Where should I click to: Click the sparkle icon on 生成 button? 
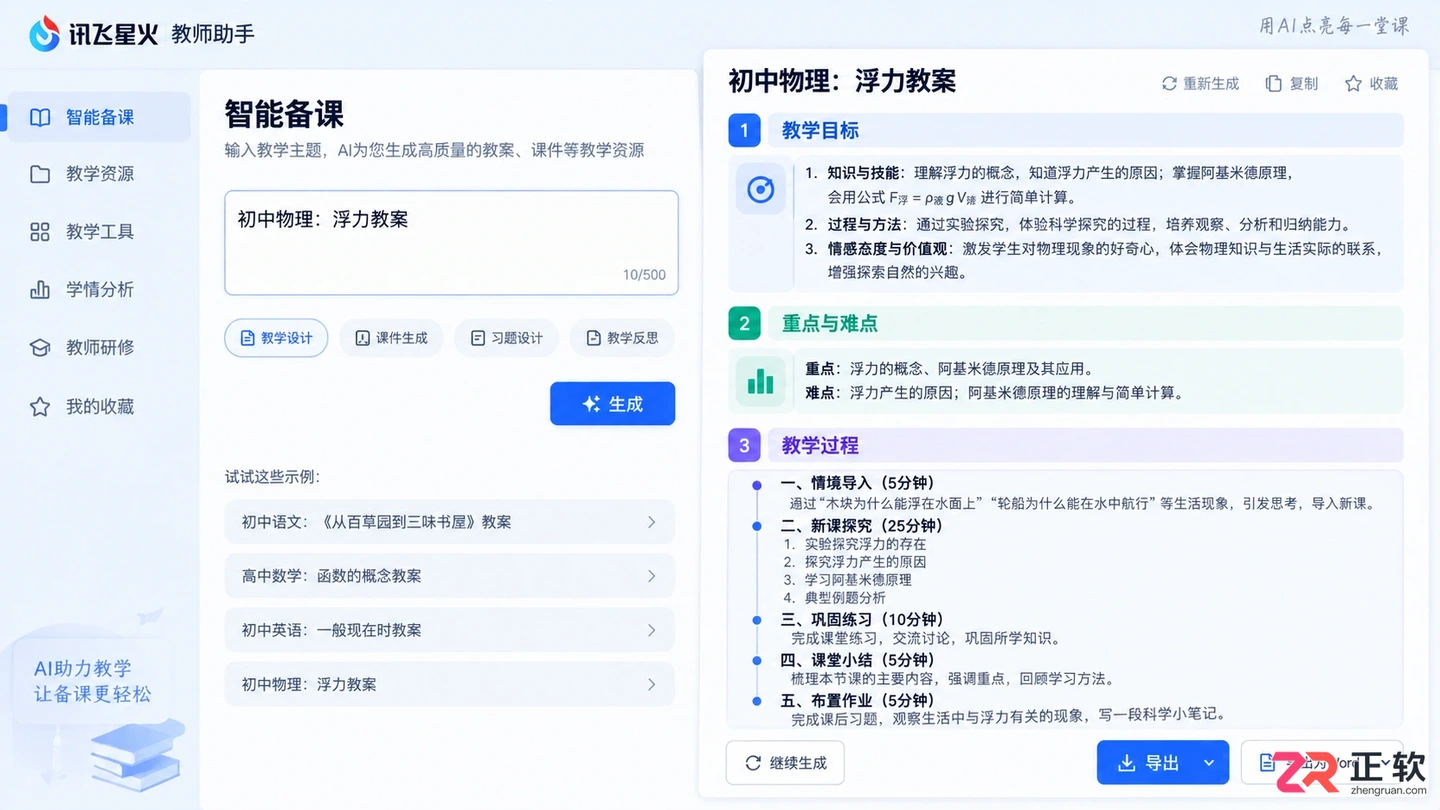[591, 404]
